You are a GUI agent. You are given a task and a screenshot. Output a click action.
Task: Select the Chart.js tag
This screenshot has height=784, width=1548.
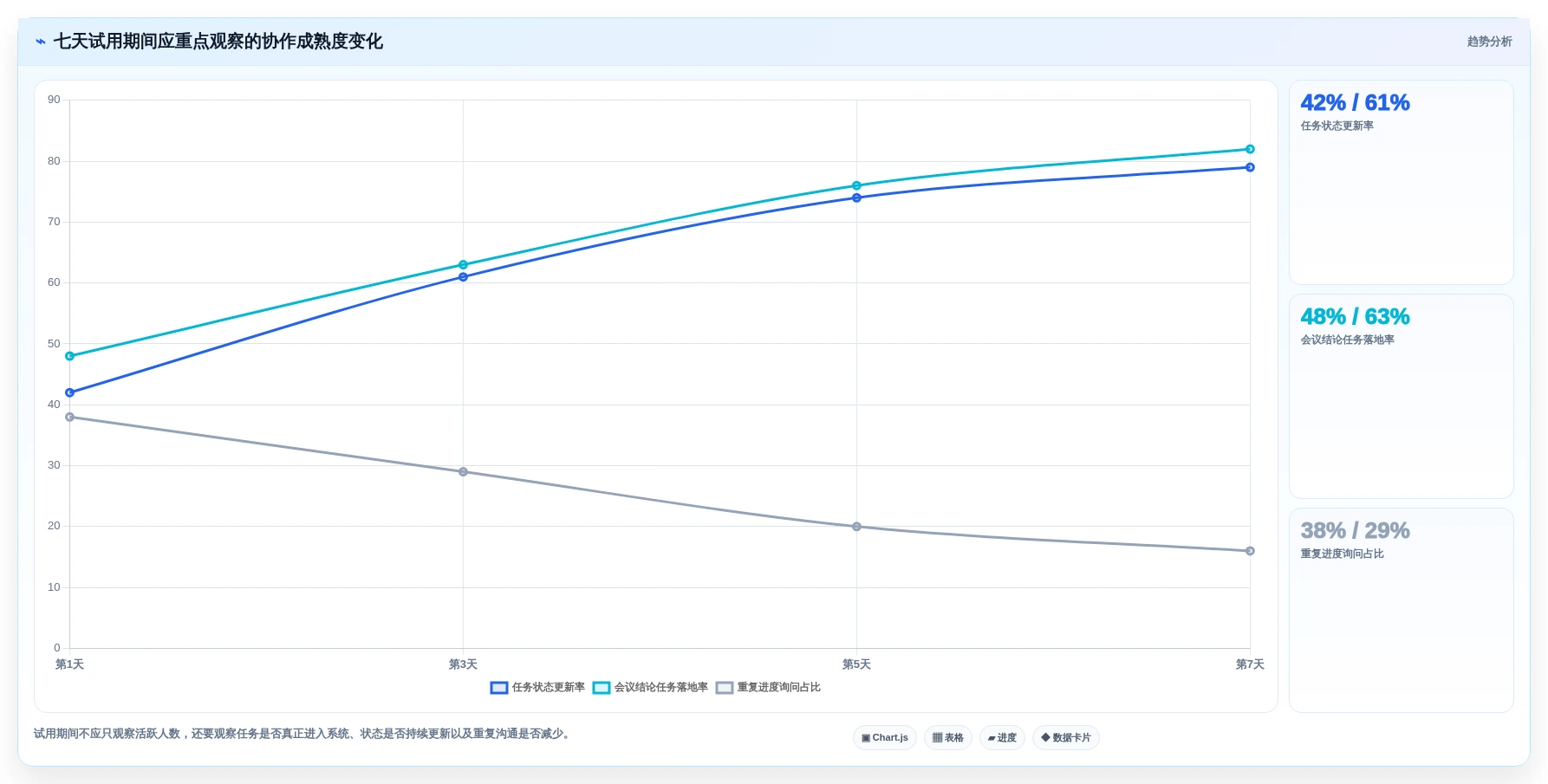point(885,738)
